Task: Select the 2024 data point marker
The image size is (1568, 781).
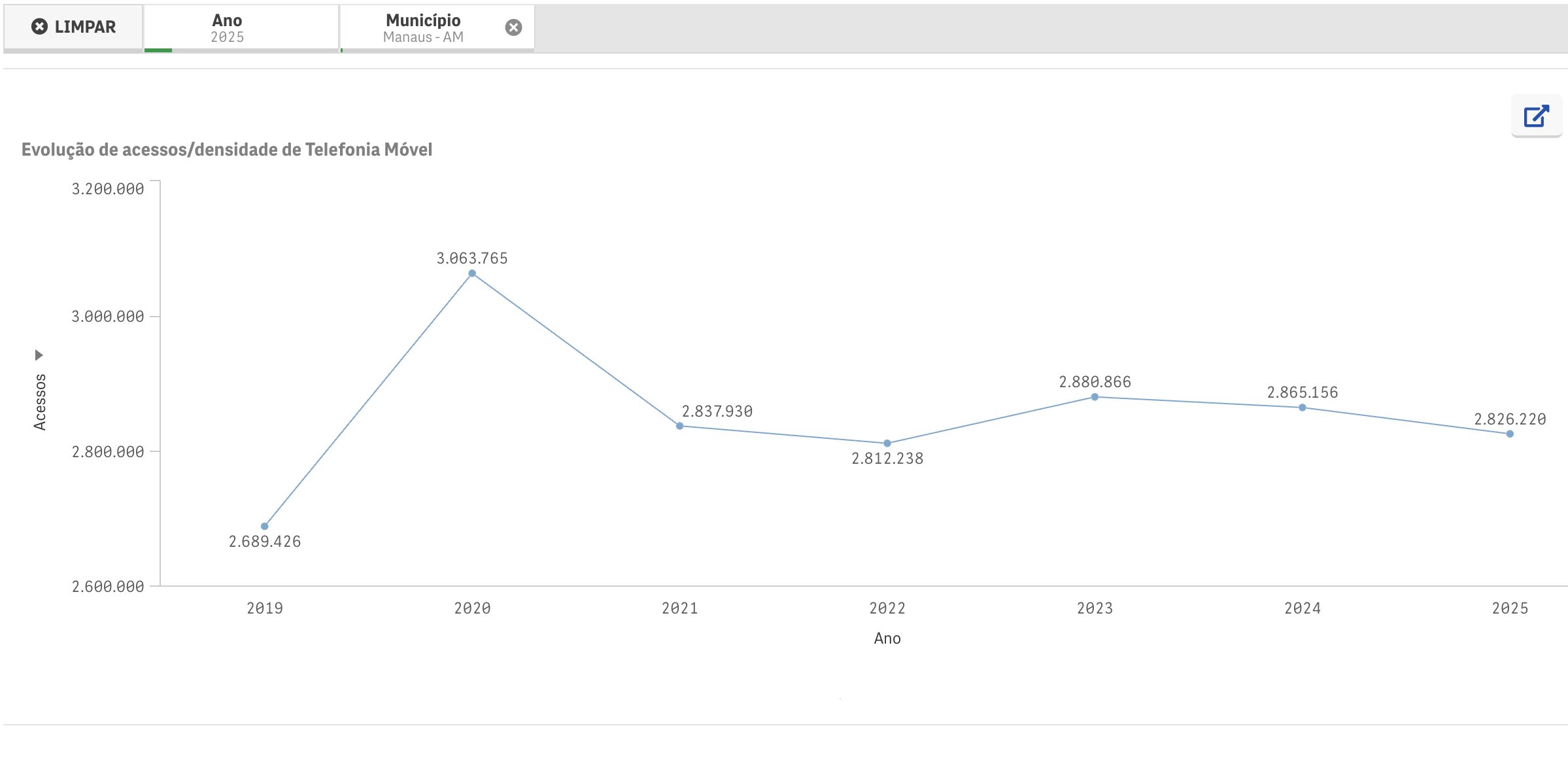Action: [x=1302, y=408]
